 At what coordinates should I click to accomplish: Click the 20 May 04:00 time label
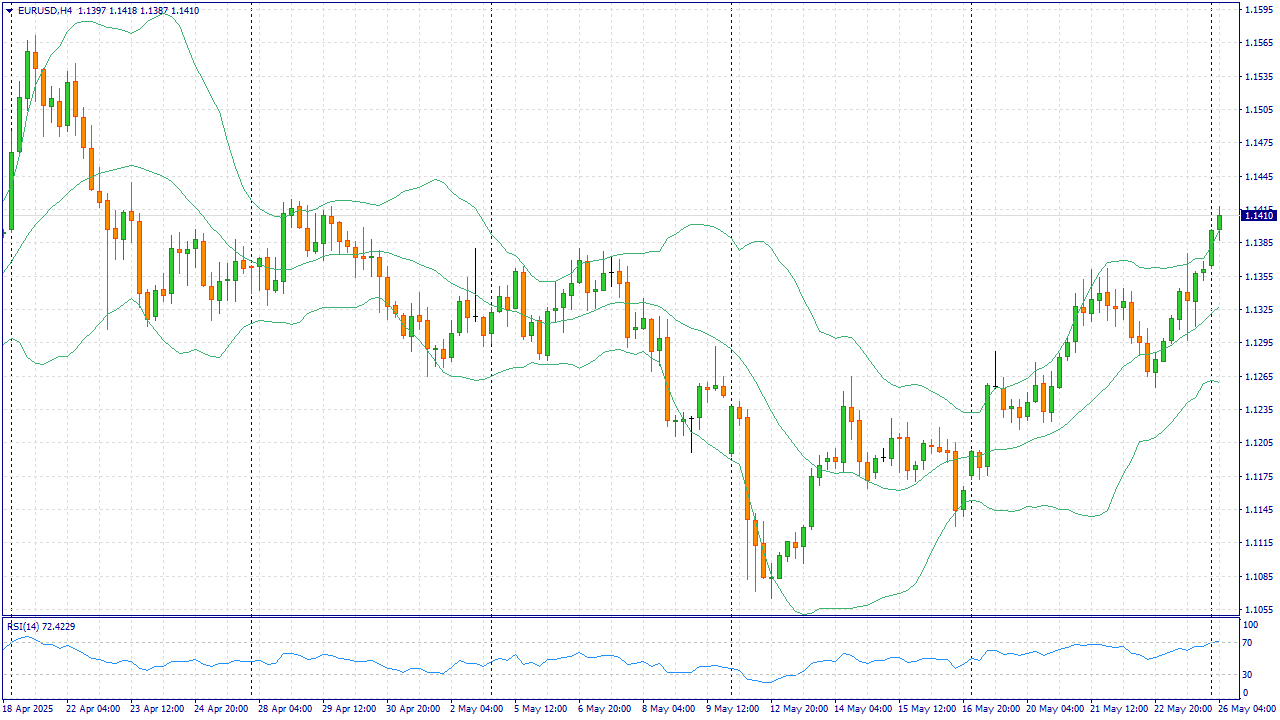[1054, 709]
